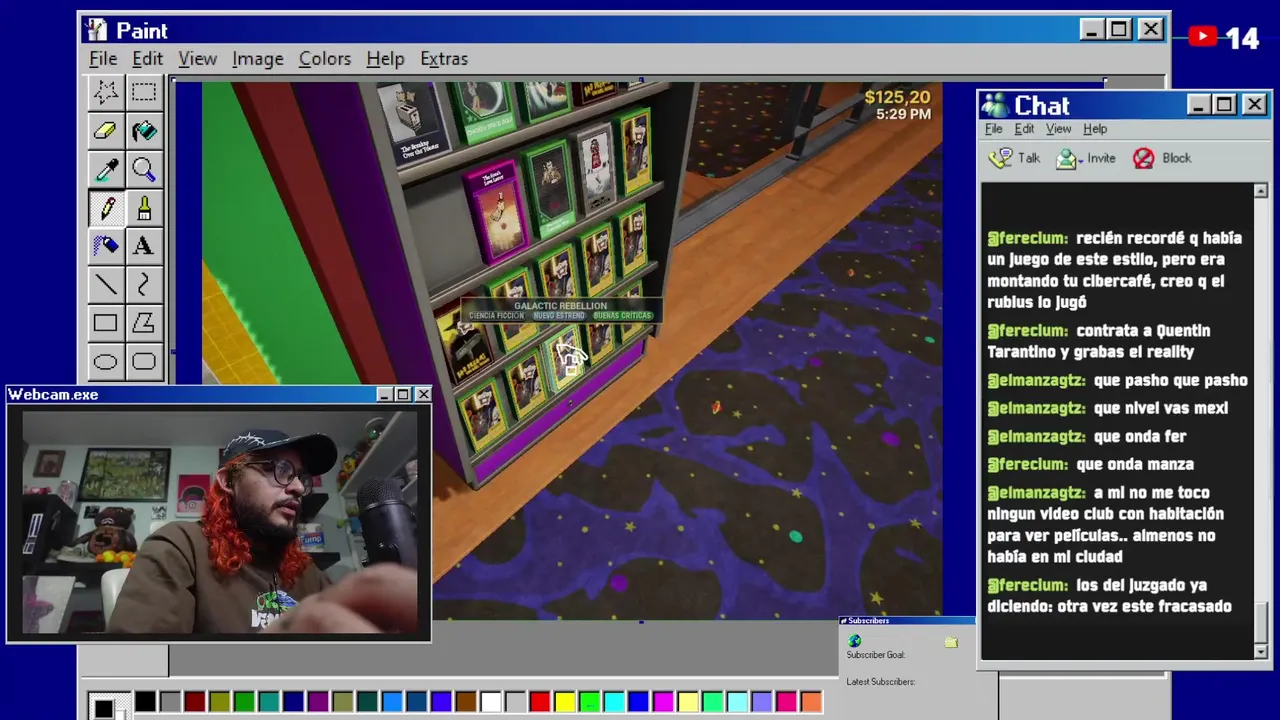Click the Chat scrollbar up arrow
Viewport: 1280px width, 720px height.
1261,191
